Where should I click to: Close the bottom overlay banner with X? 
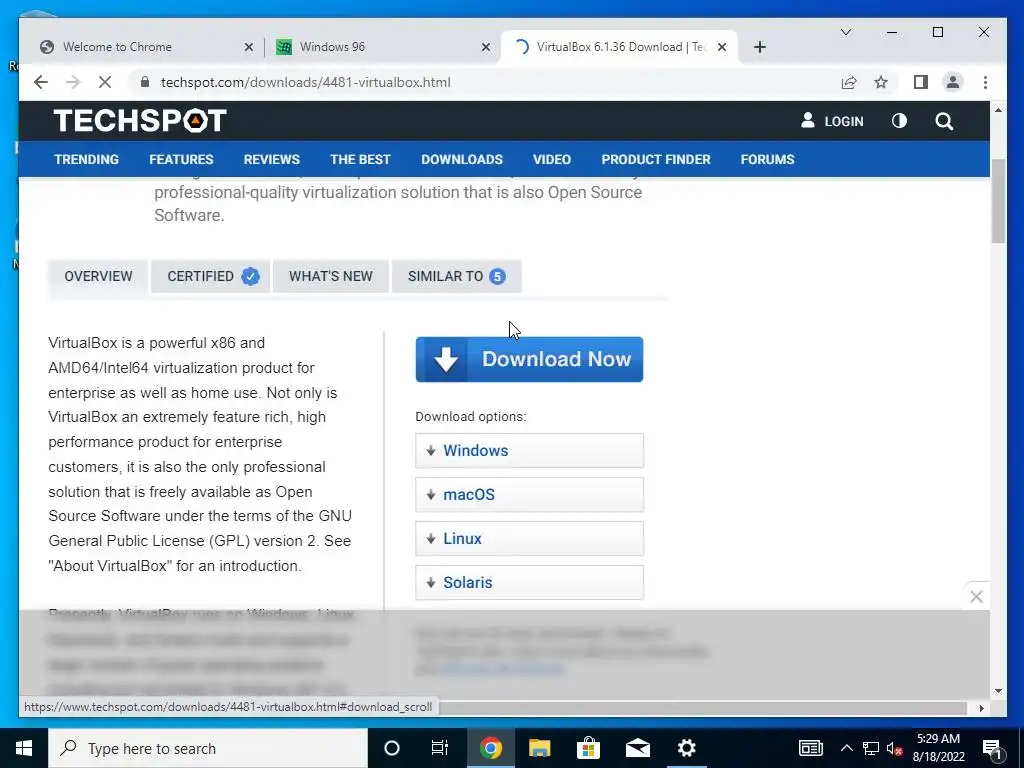976,596
